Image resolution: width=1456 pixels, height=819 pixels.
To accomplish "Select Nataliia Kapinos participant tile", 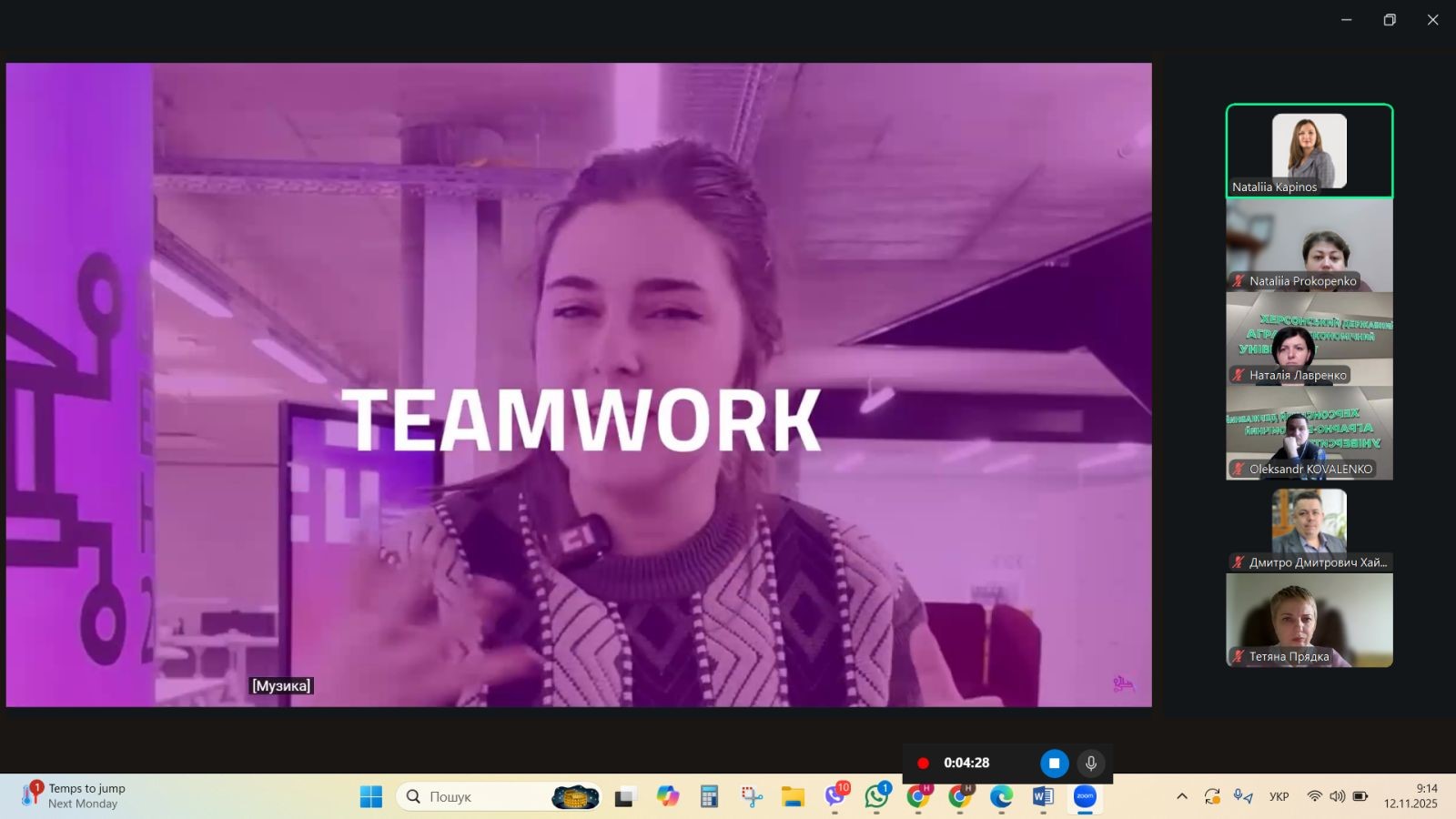I will point(1309,150).
